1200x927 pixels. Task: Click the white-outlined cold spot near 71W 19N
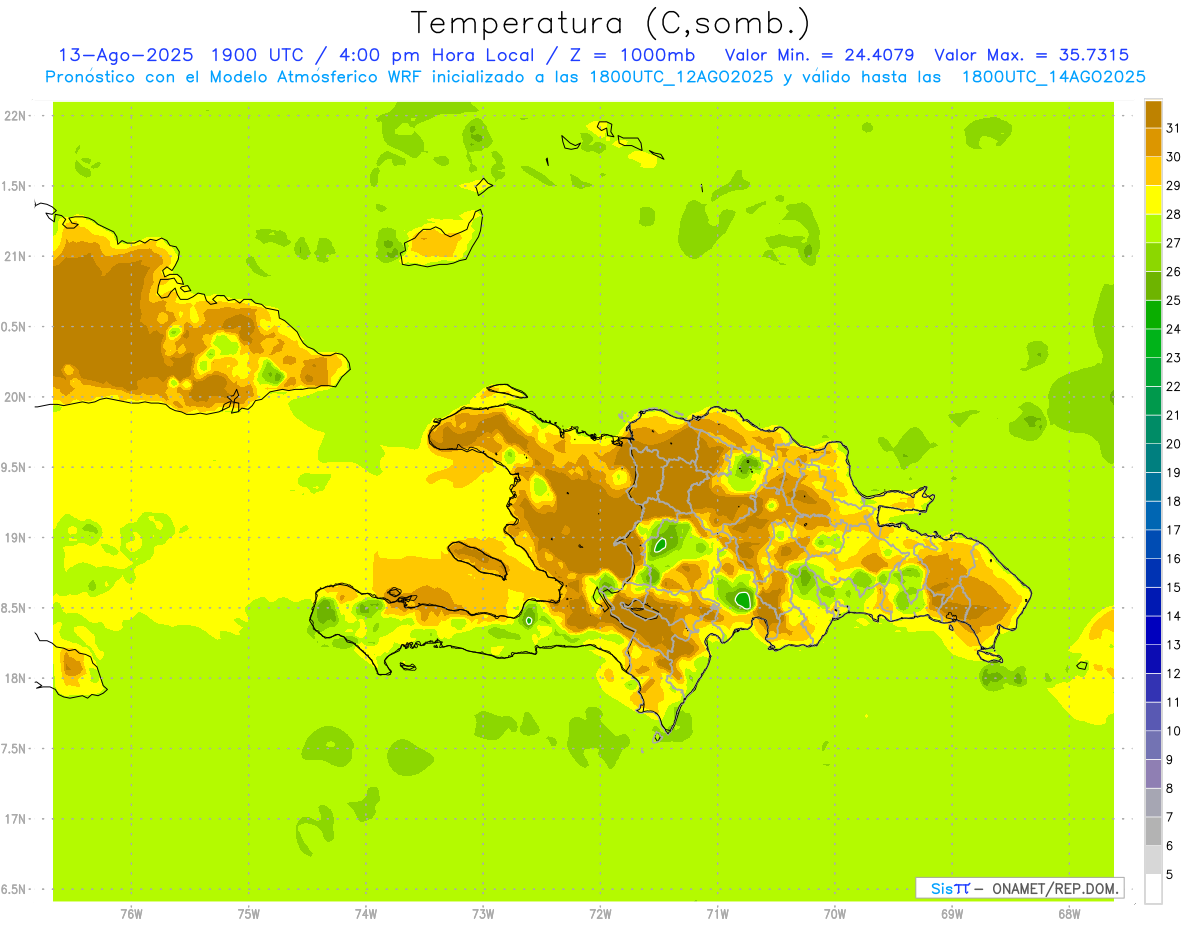pos(660,545)
